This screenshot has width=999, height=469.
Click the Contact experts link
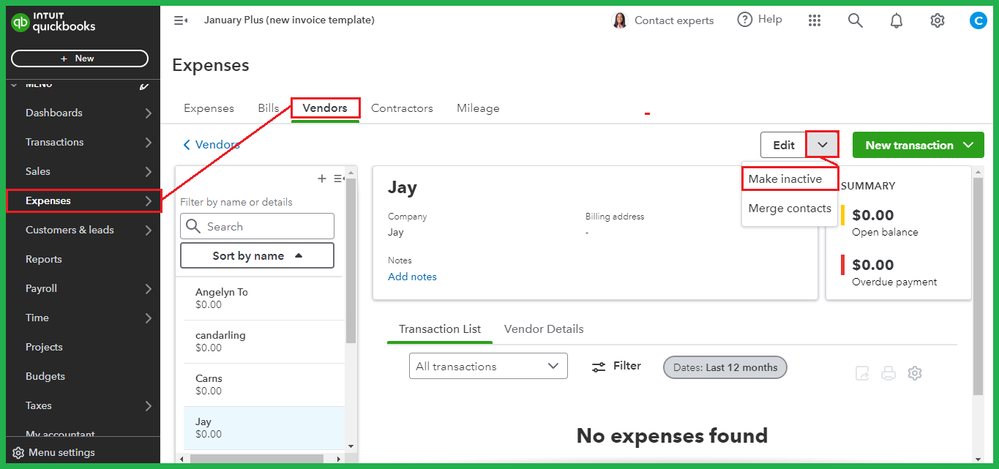point(674,20)
